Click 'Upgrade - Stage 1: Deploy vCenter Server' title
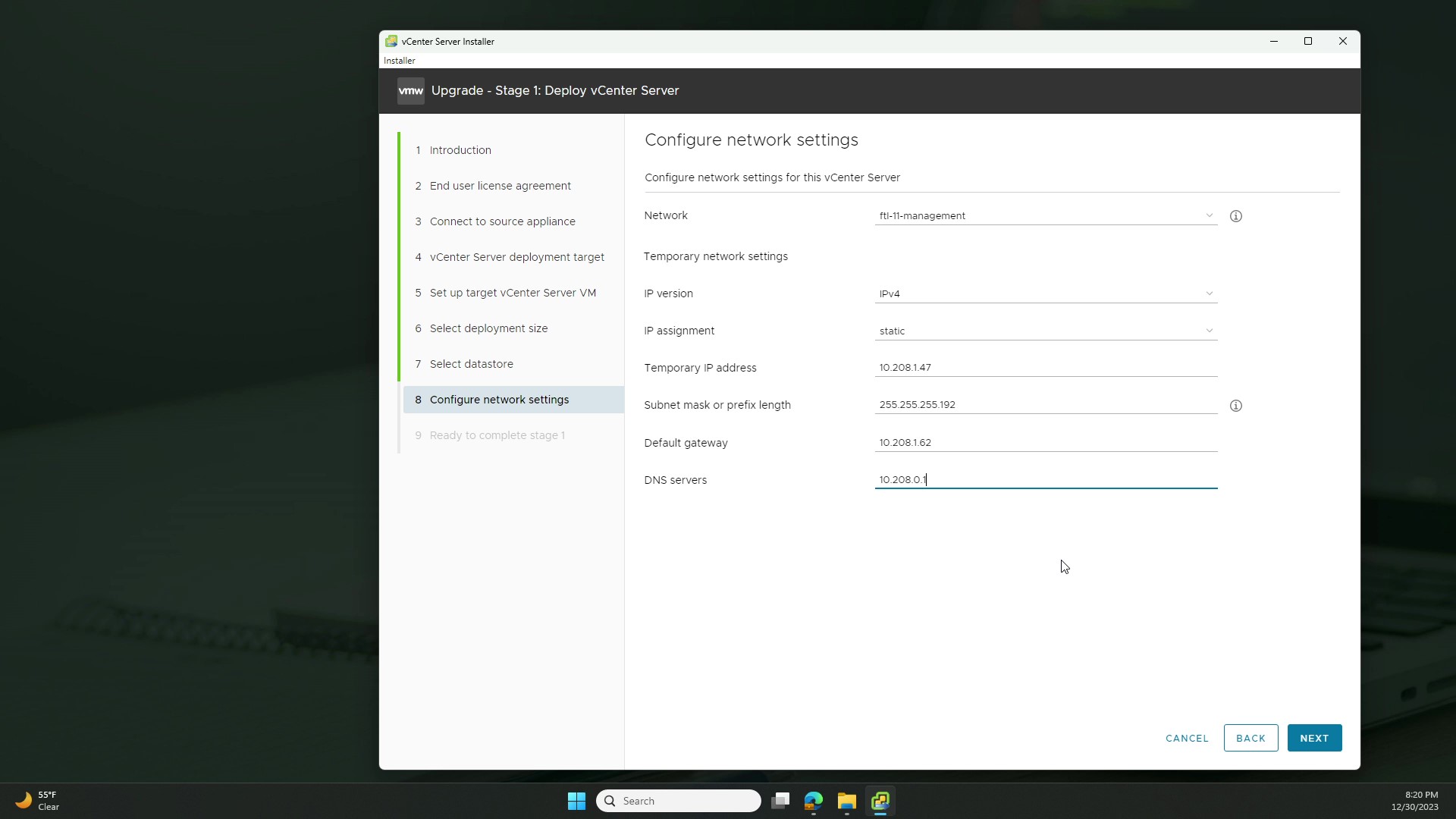This screenshot has width=1456, height=819. click(x=555, y=91)
